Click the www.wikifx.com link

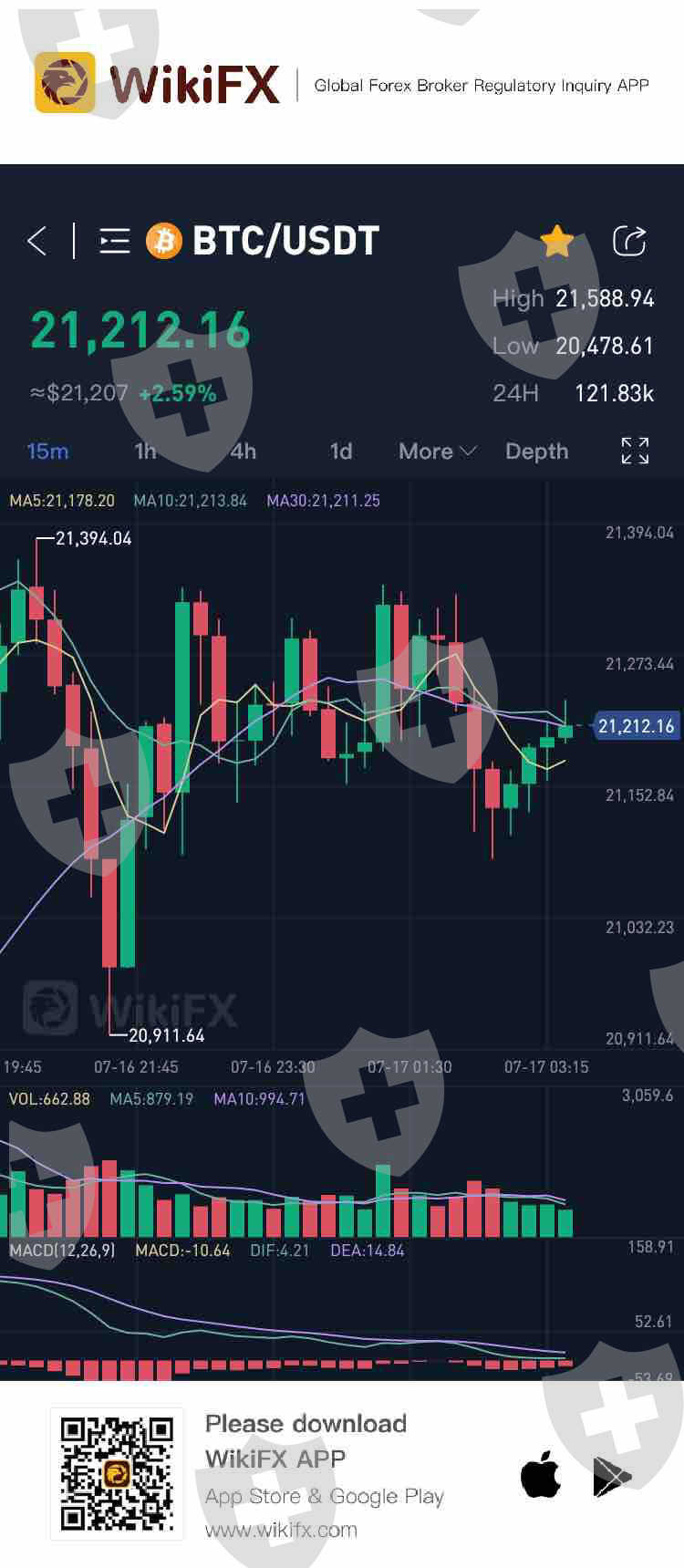click(281, 1530)
